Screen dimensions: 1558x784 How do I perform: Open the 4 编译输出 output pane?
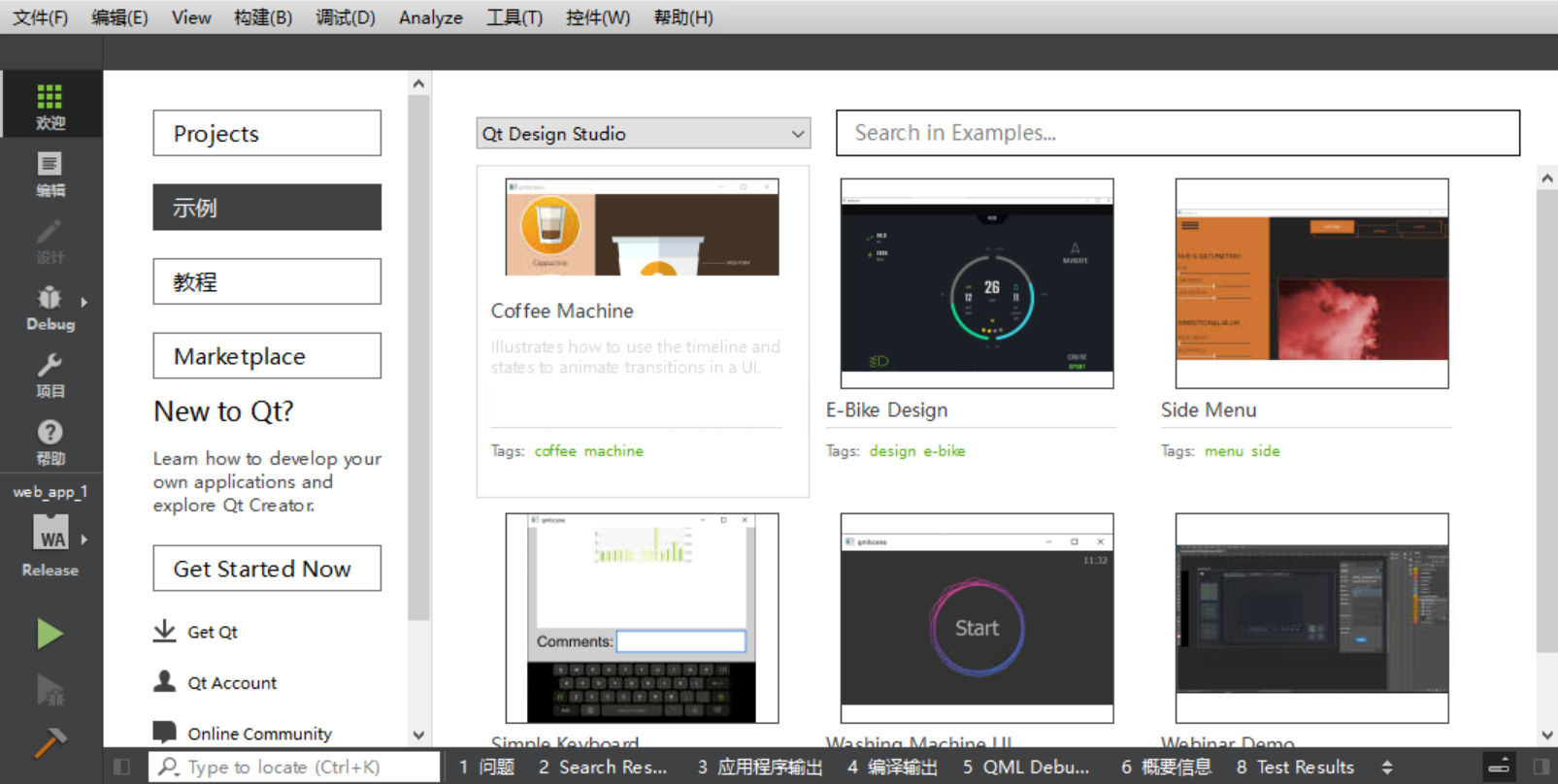(892, 767)
